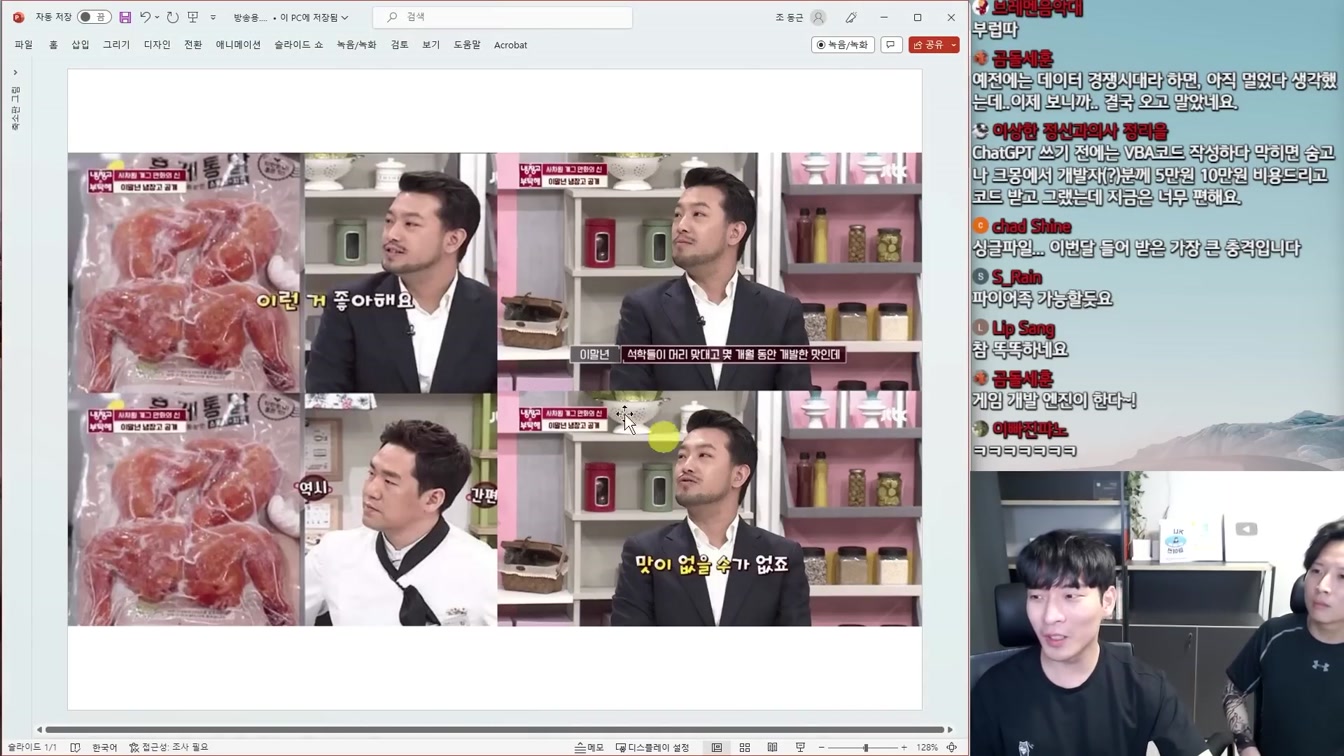Click the horizontal scrollbar under the slide
The width and height of the screenshot is (1344, 756).
coord(495,730)
